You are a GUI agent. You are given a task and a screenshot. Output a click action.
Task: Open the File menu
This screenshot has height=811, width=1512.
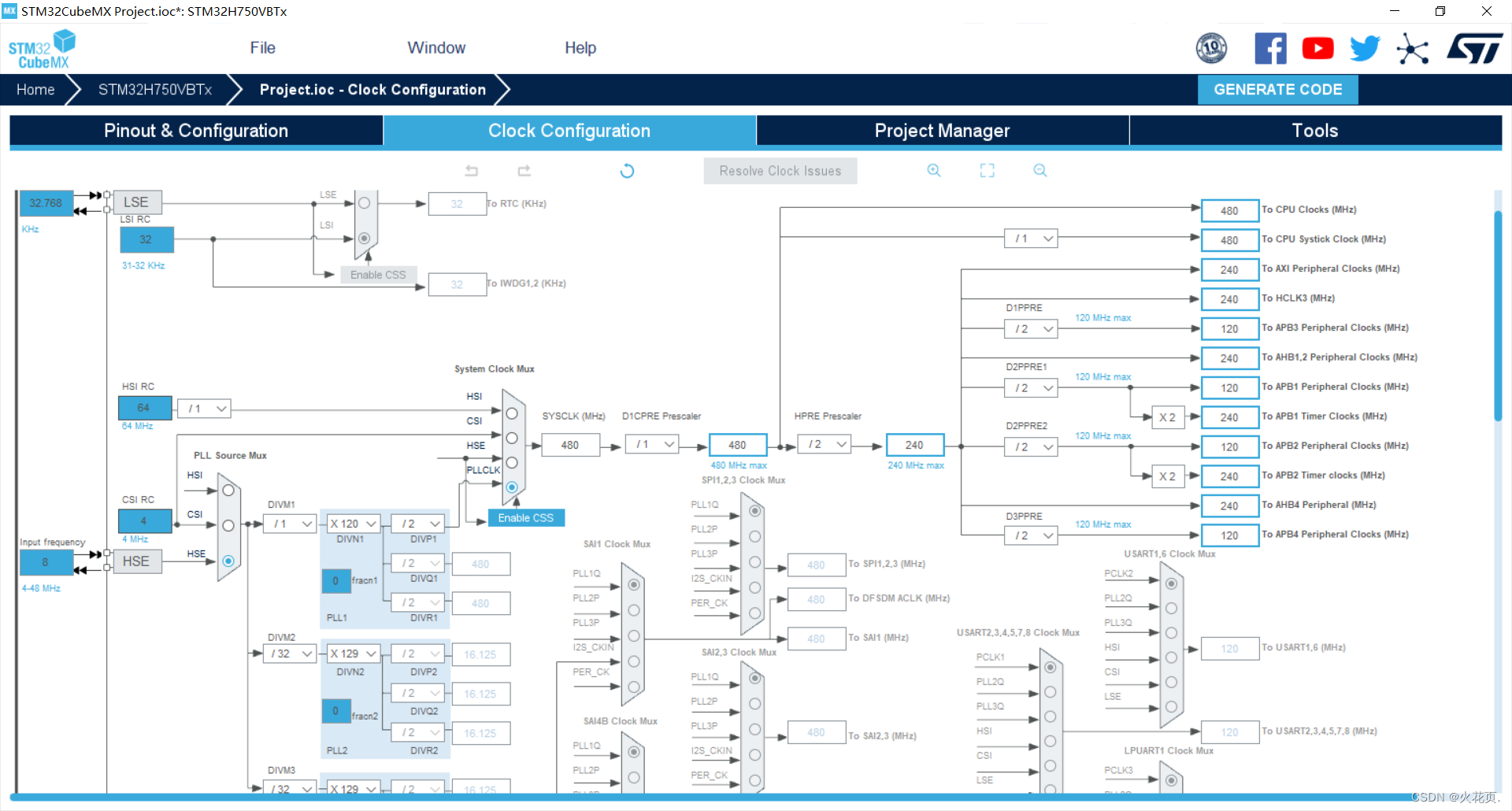(262, 48)
